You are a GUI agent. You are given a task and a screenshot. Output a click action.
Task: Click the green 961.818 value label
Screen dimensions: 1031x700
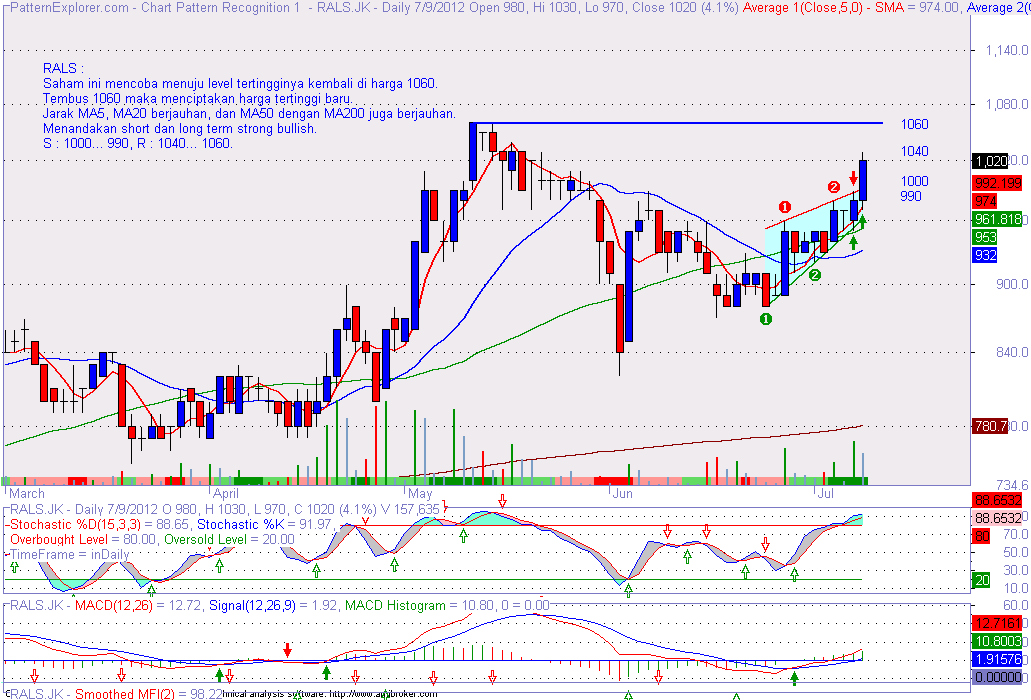[x=997, y=220]
